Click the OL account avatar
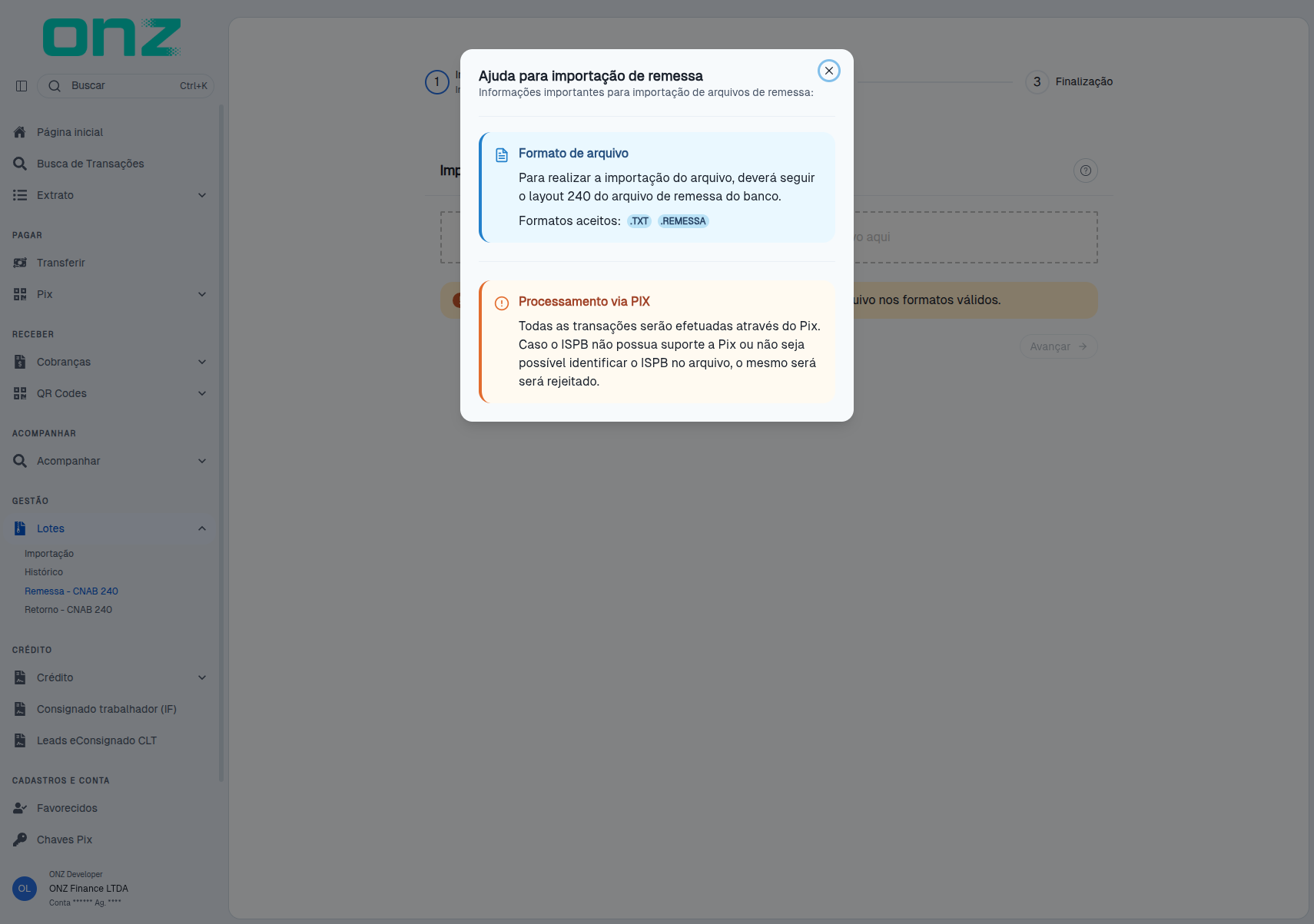 point(25,889)
